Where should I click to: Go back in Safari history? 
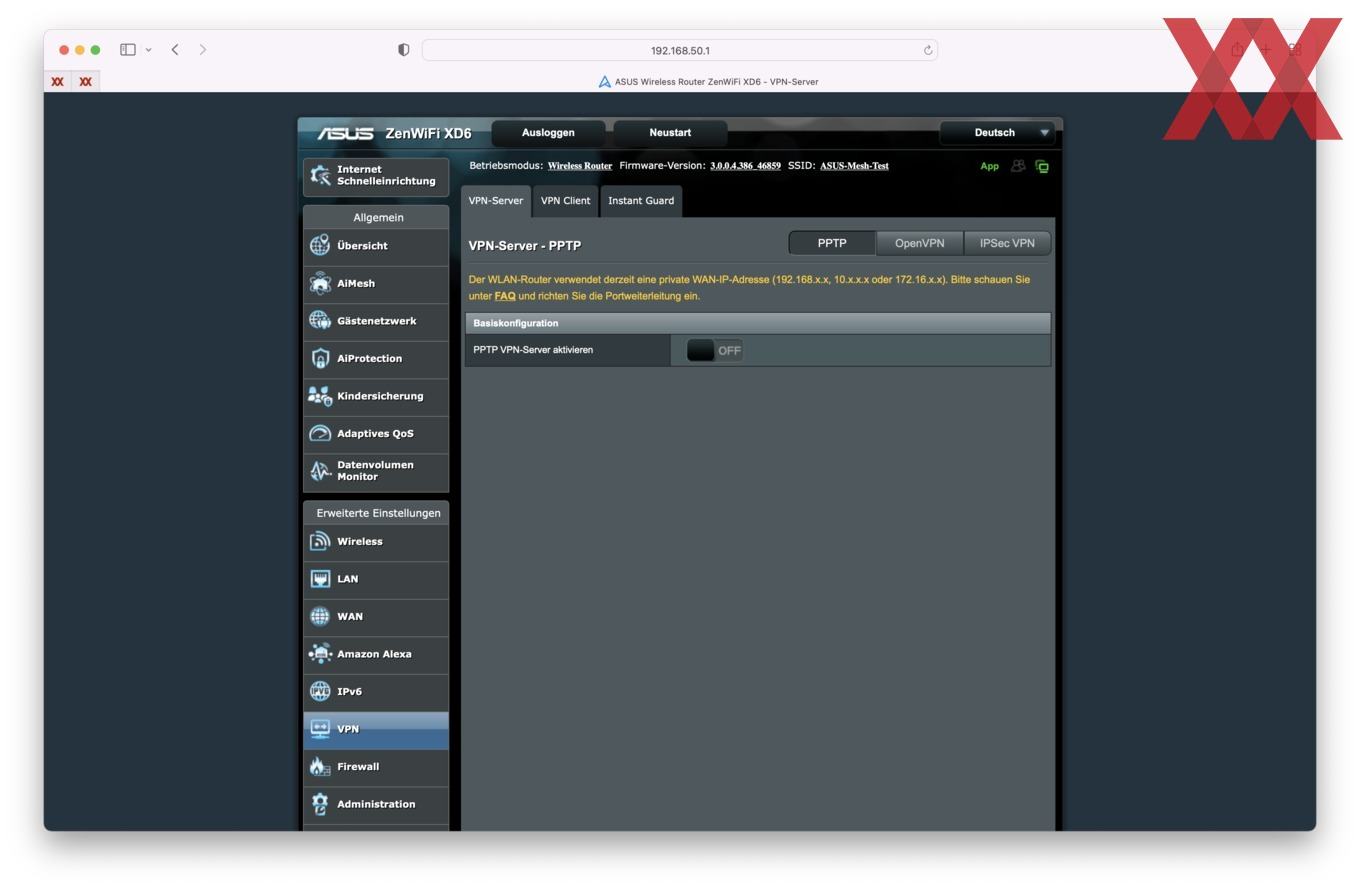(x=175, y=49)
